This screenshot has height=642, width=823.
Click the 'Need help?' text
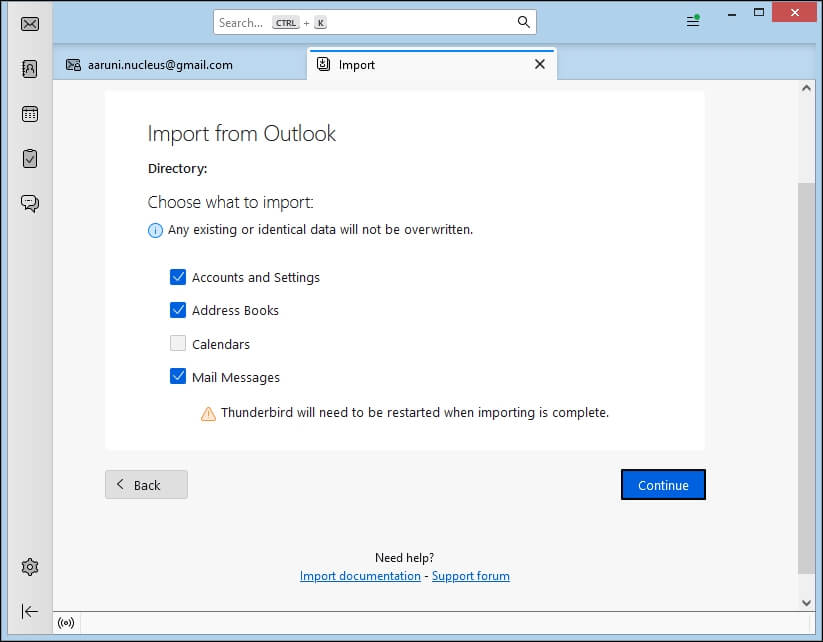tap(404, 557)
